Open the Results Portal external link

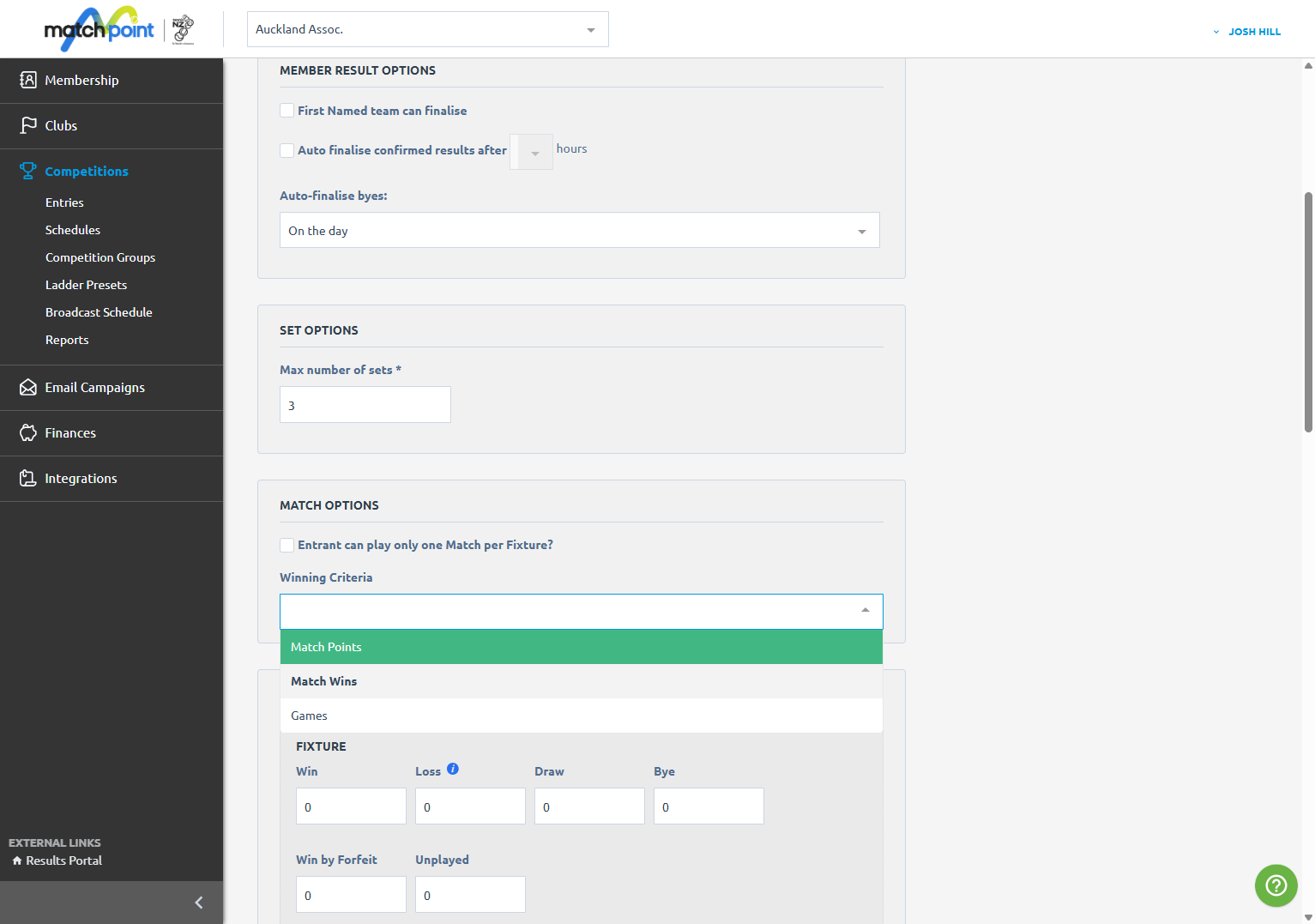tap(63, 861)
